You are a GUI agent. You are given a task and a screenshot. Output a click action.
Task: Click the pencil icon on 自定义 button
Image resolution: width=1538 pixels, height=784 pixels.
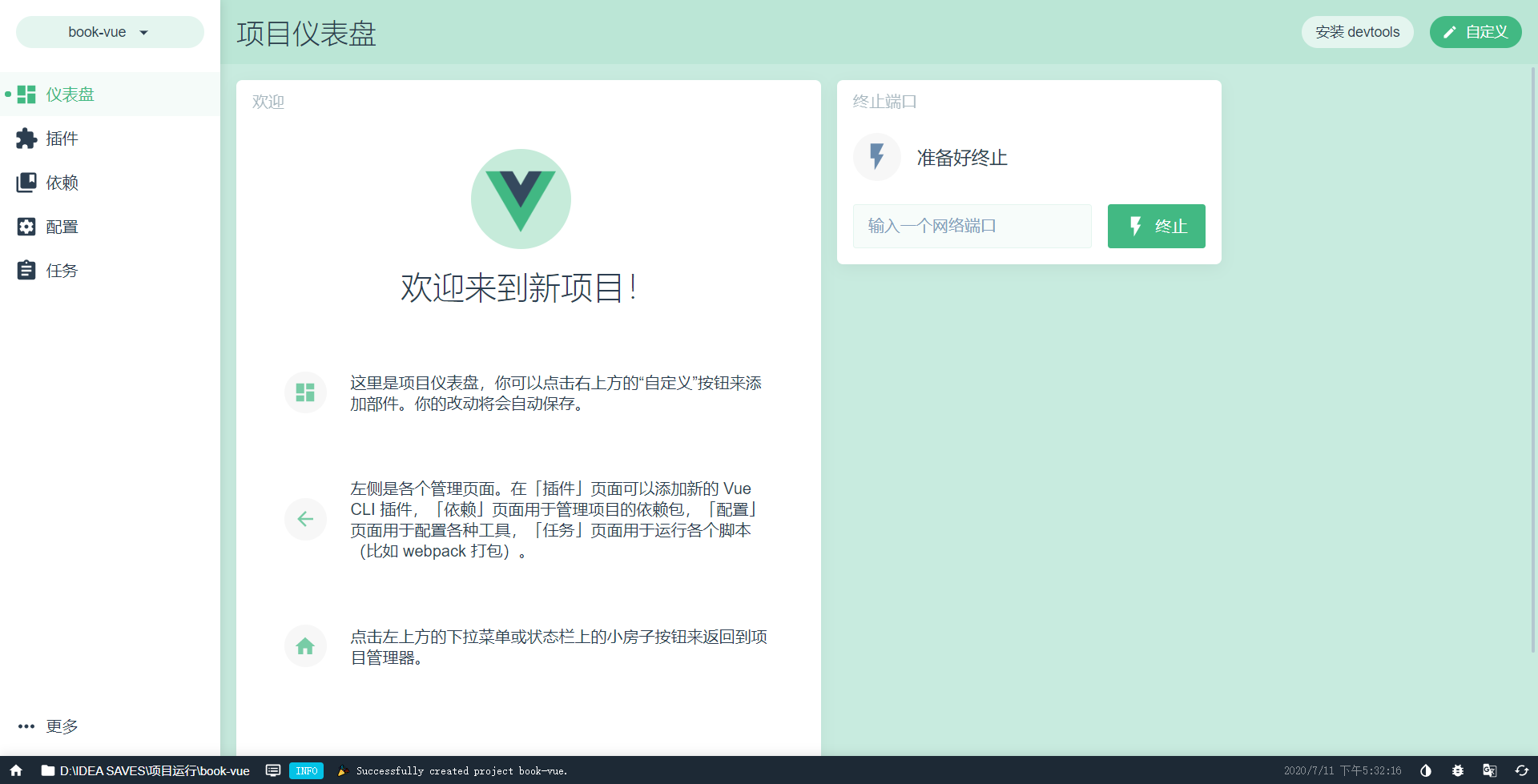(x=1450, y=32)
